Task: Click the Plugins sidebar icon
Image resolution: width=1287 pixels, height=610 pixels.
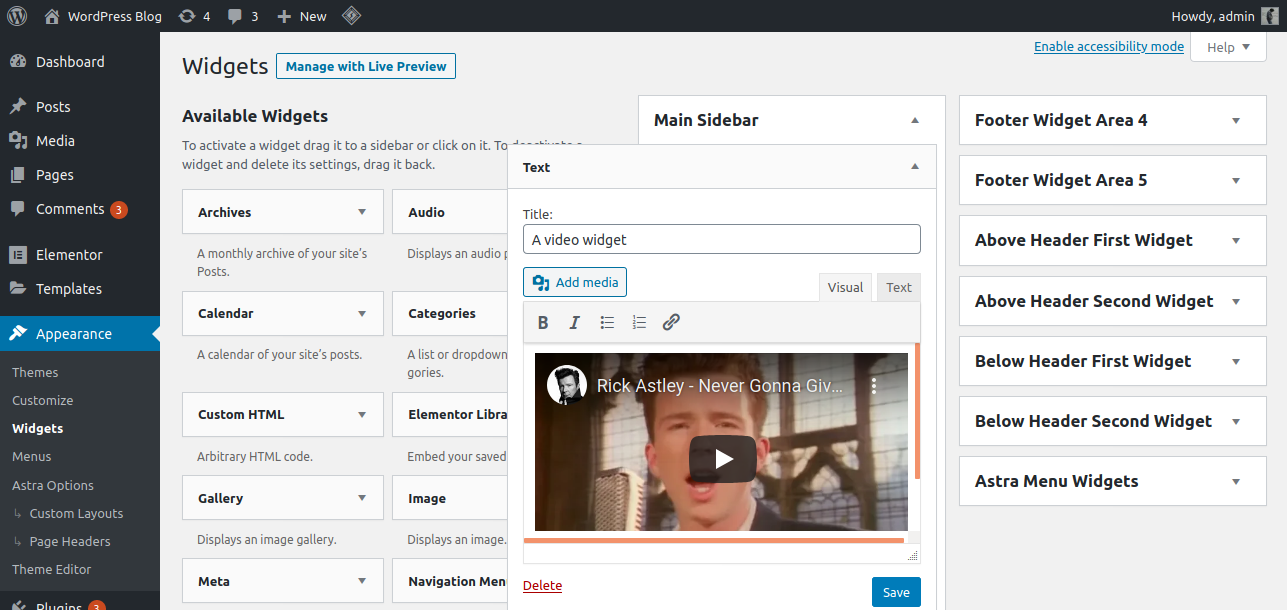Action: (18, 606)
